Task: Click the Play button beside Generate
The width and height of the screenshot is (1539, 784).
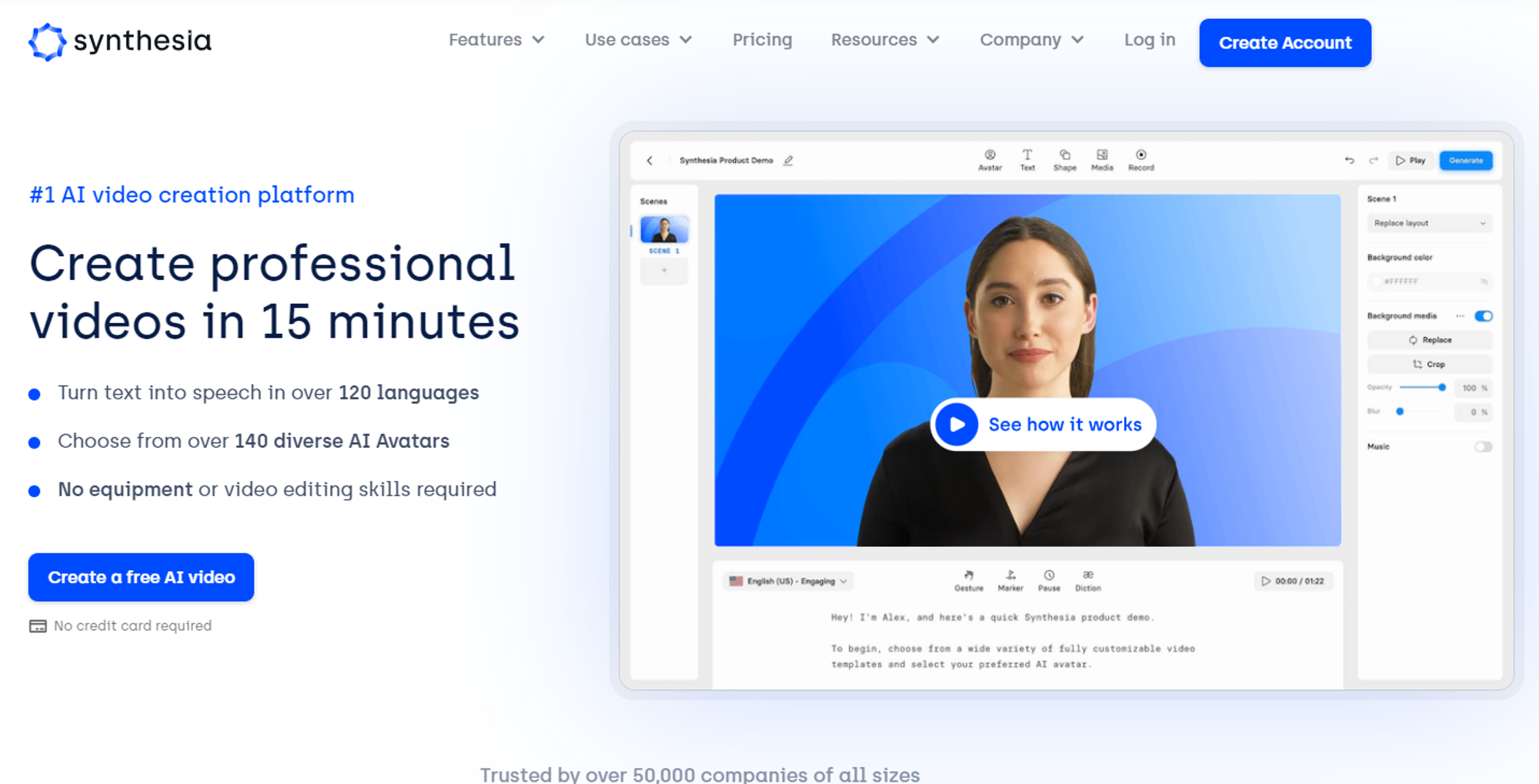Action: point(1410,161)
